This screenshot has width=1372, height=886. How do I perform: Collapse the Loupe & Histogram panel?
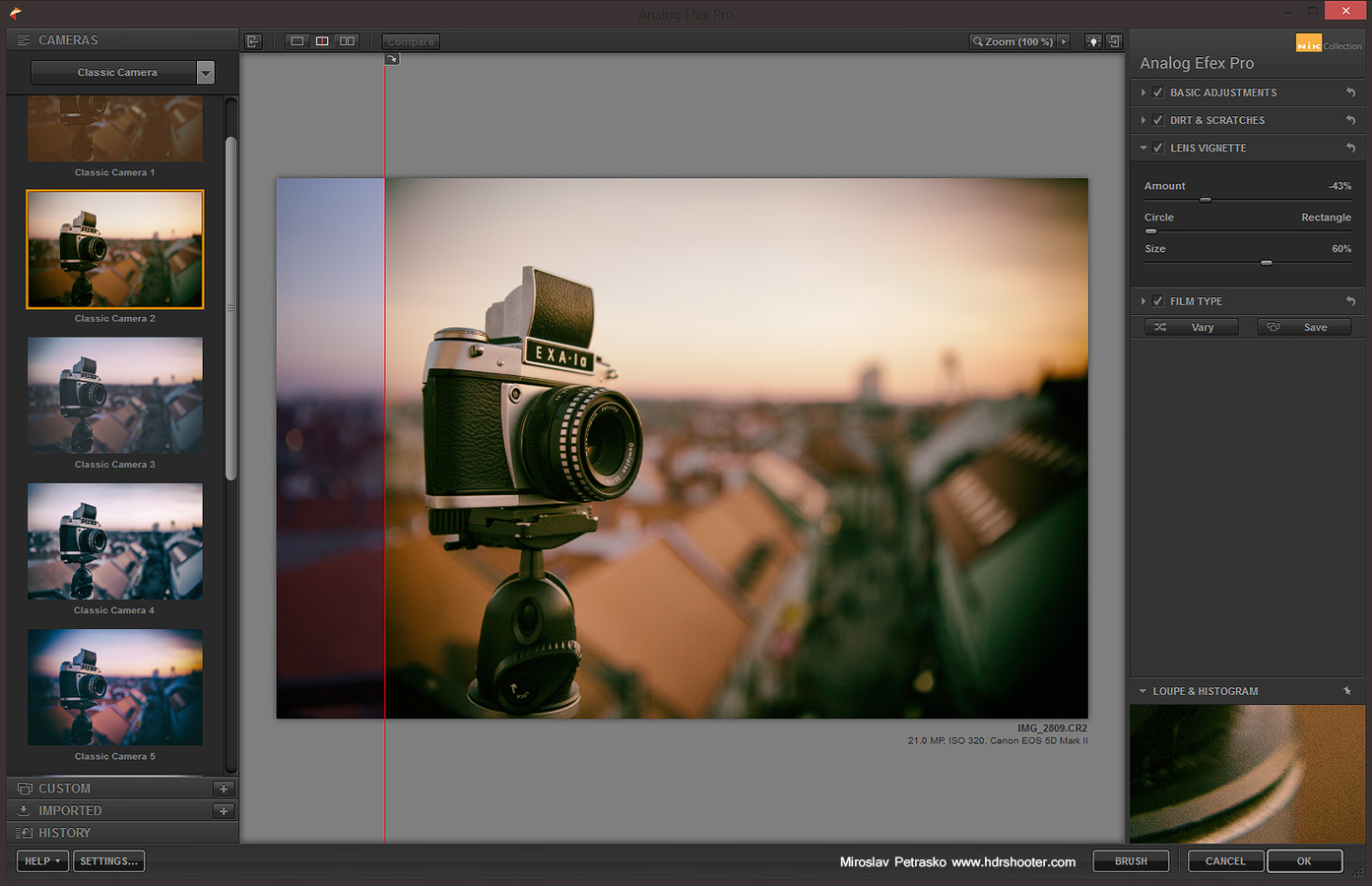[1143, 691]
